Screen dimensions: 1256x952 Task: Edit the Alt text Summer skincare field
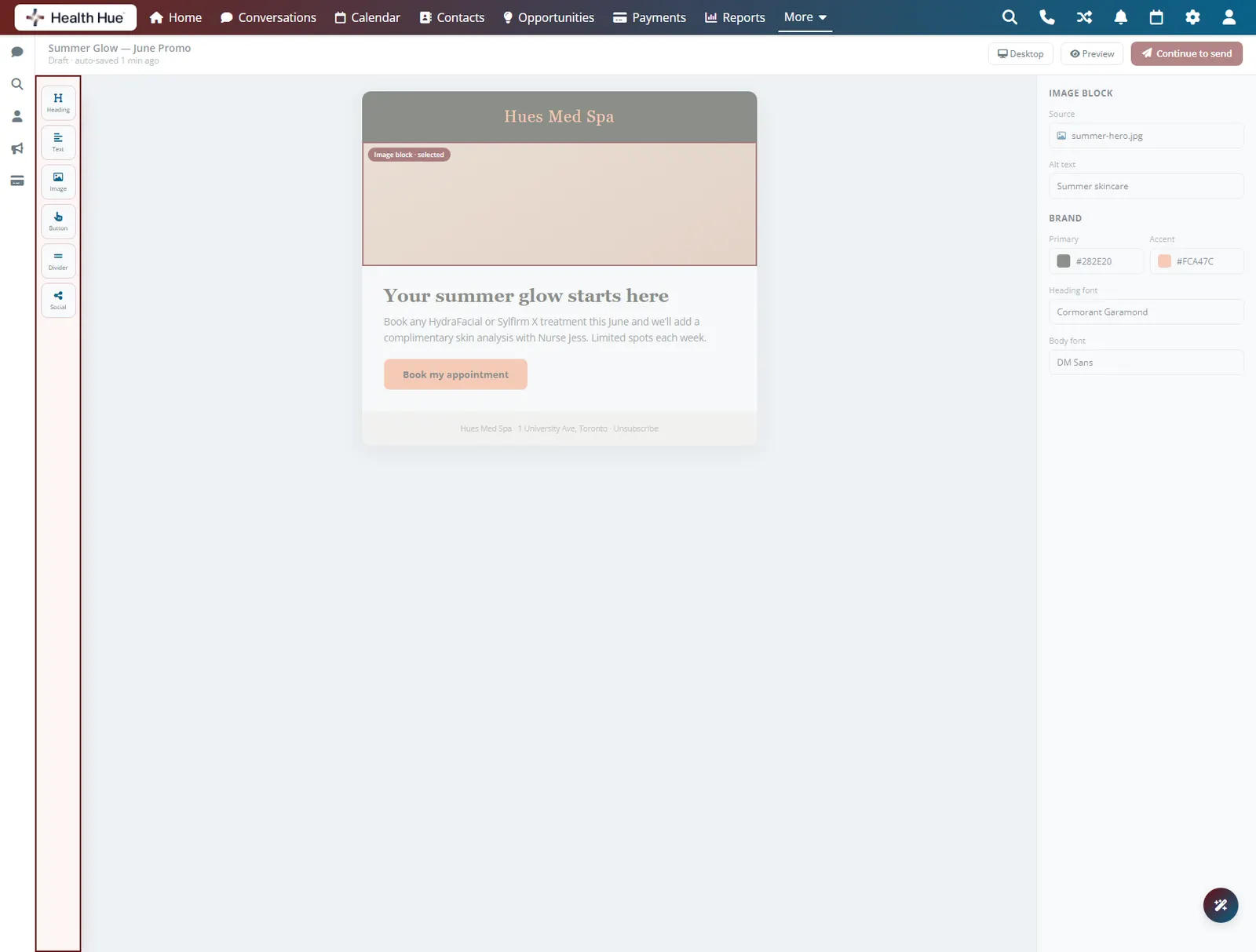pos(1146,186)
